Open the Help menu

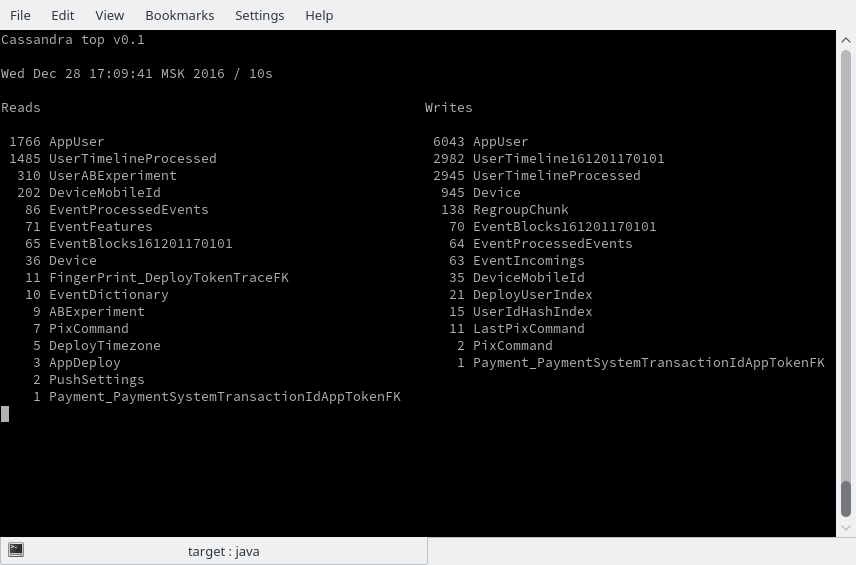coord(319,15)
